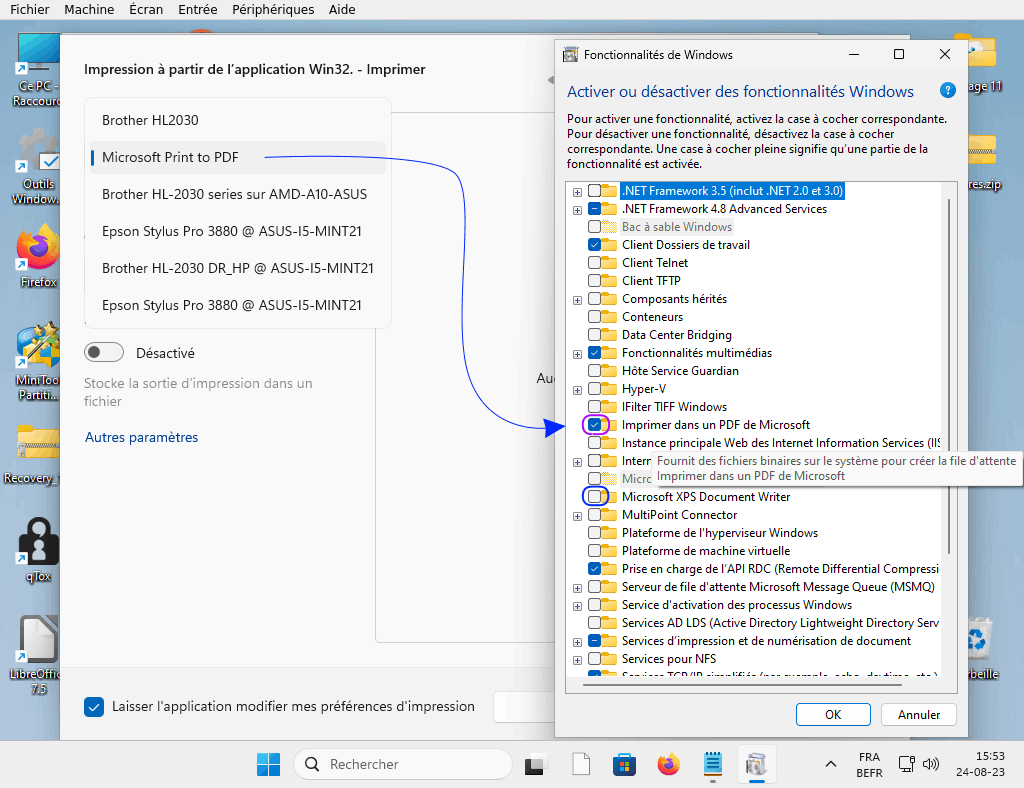The image size is (1024, 788).
Task: Open the network status tray icon
Action: [x=906, y=764]
